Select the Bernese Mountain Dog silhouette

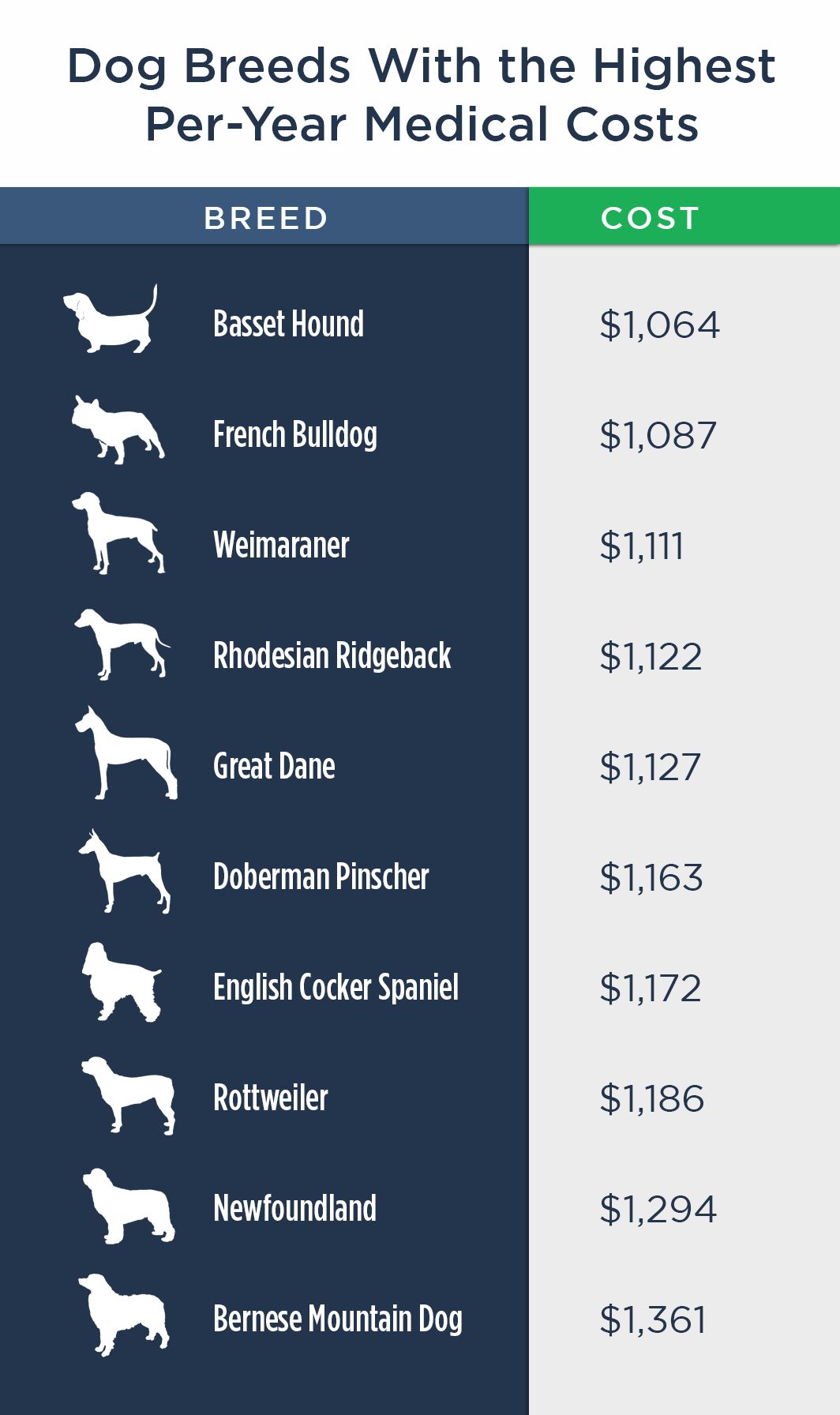point(124,1315)
